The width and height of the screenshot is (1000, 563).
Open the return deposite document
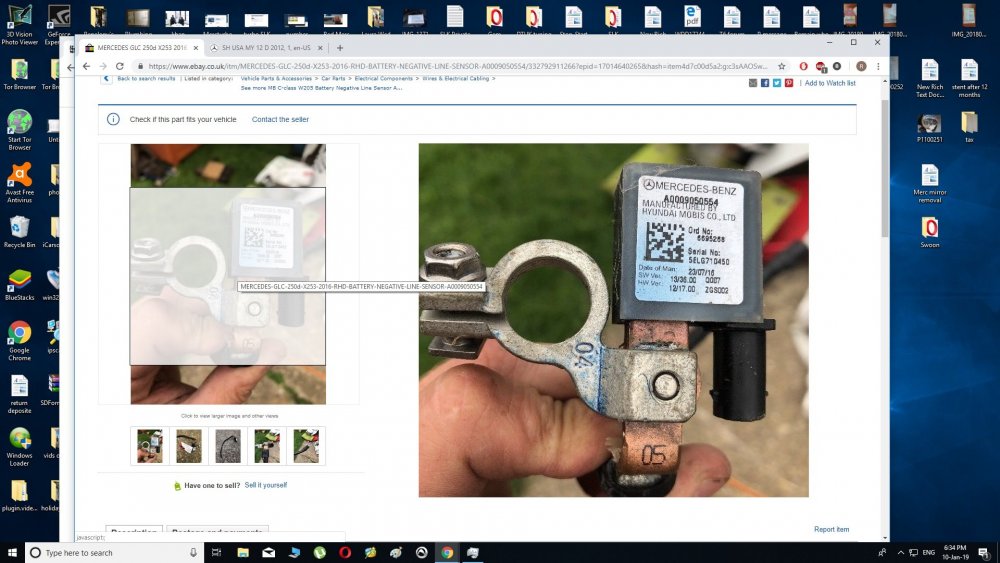click(20, 393)
